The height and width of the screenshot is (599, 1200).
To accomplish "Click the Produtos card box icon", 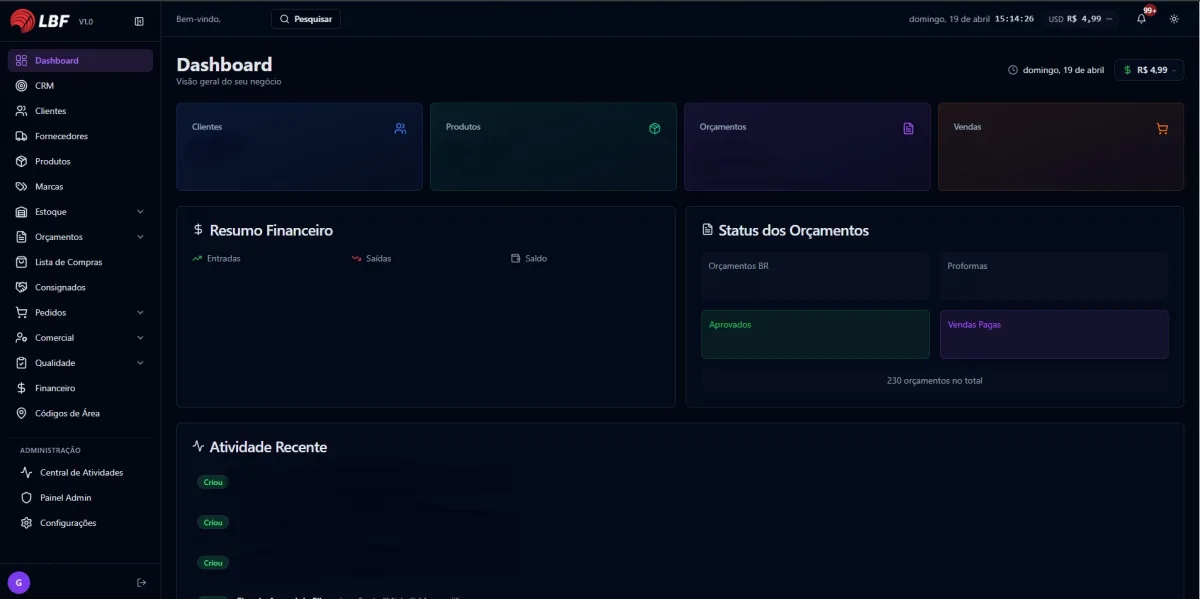I will (x=654, y=128).
